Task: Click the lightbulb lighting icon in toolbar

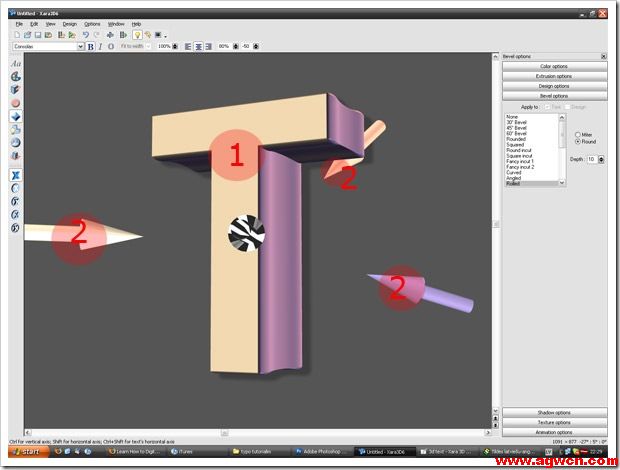Action: [137, 34]
